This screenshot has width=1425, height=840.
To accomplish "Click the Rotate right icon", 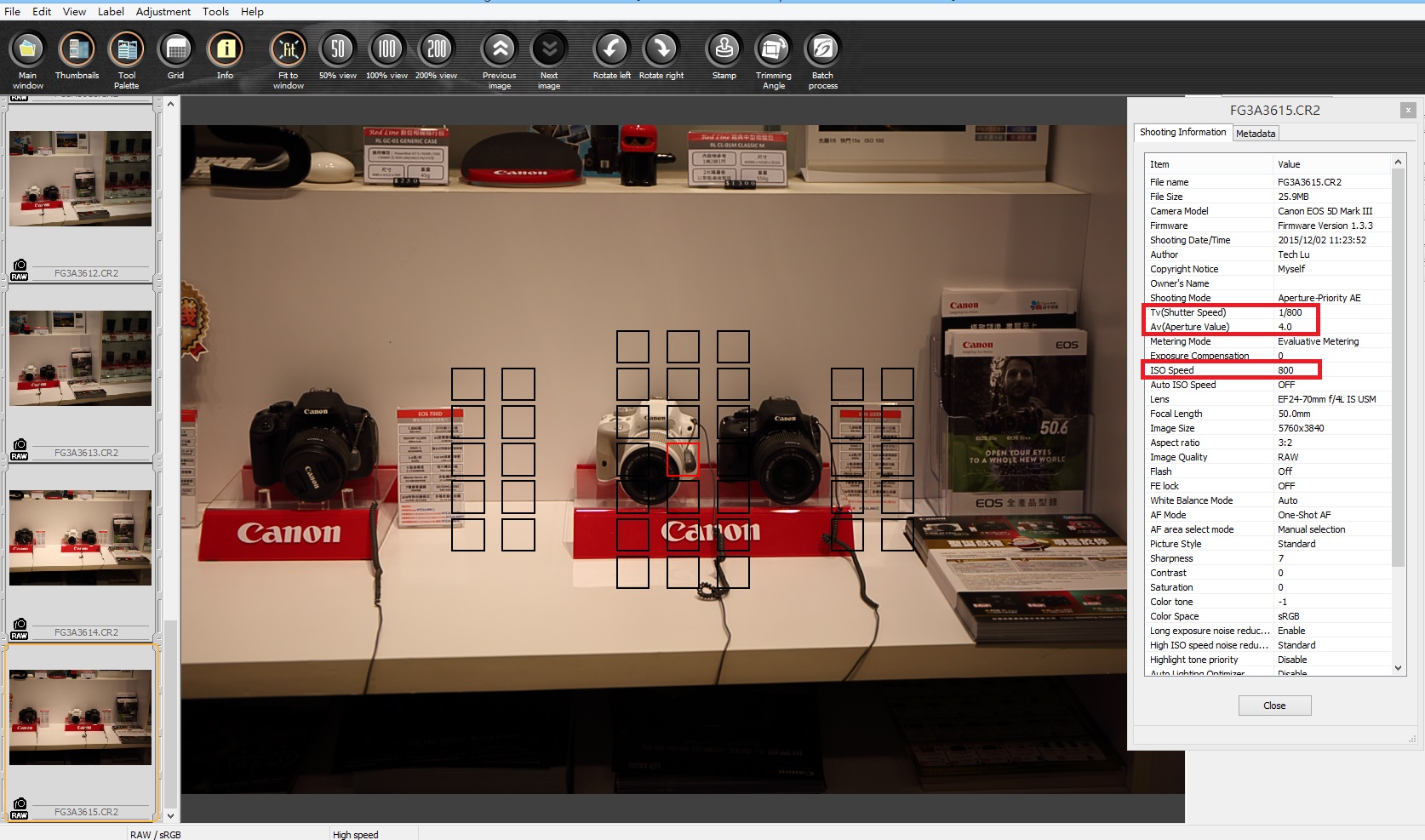I will pos(661,49).
